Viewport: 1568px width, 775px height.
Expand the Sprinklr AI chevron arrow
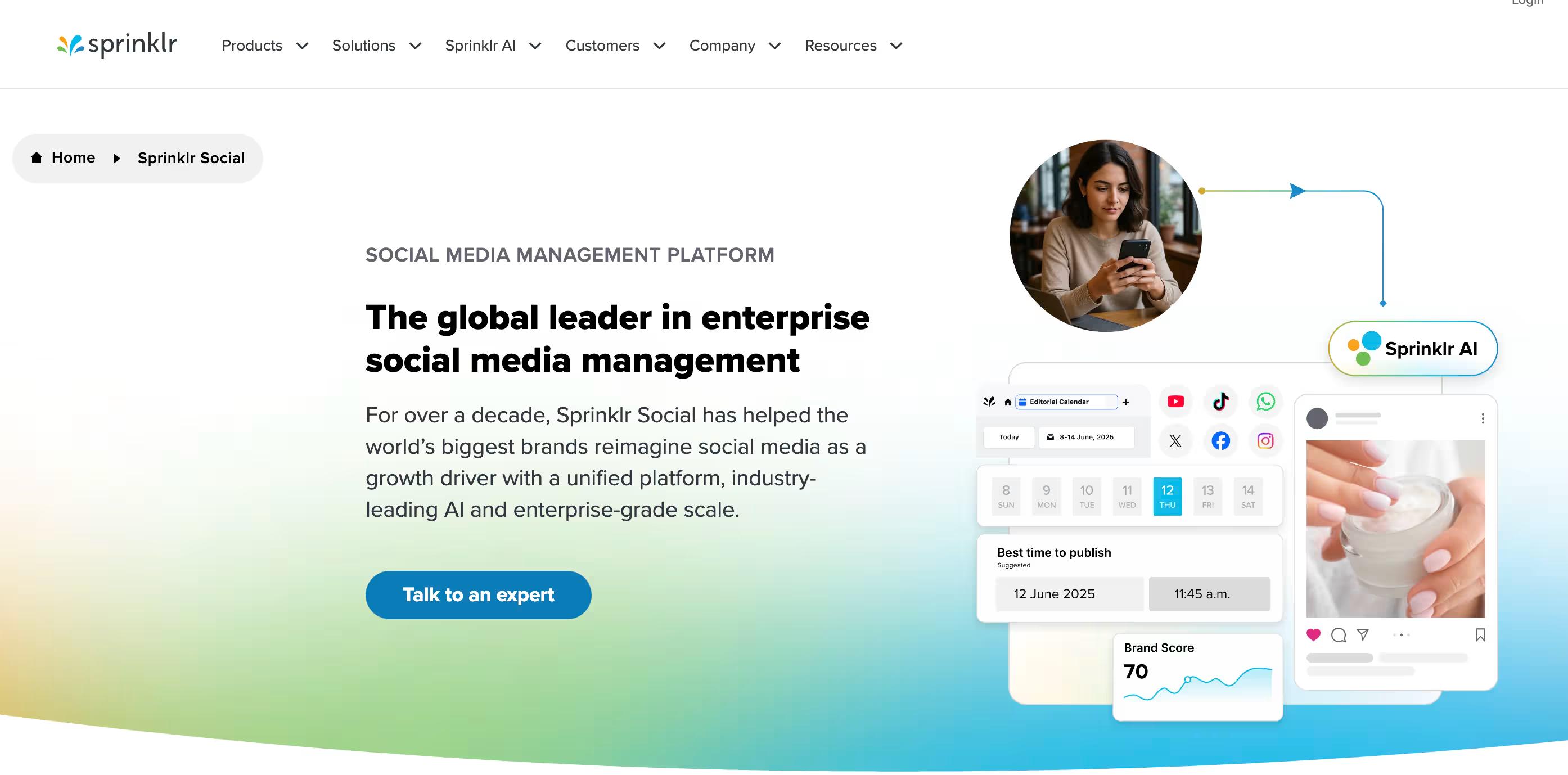[535, 46]
